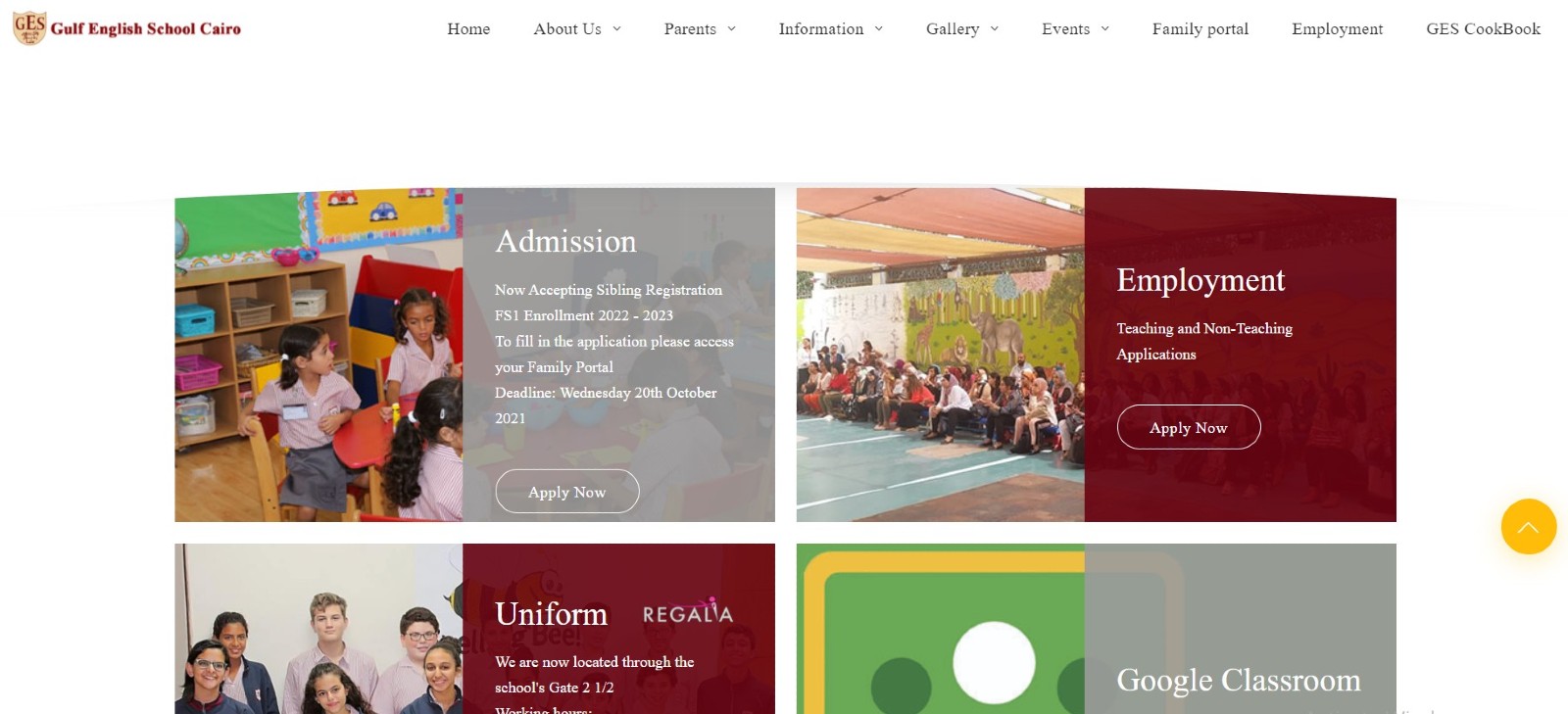This screenshot has height=714, width=1568.
Task: Open the outdoor audience photo on the Employment card
Action: [x=941, y=355]
